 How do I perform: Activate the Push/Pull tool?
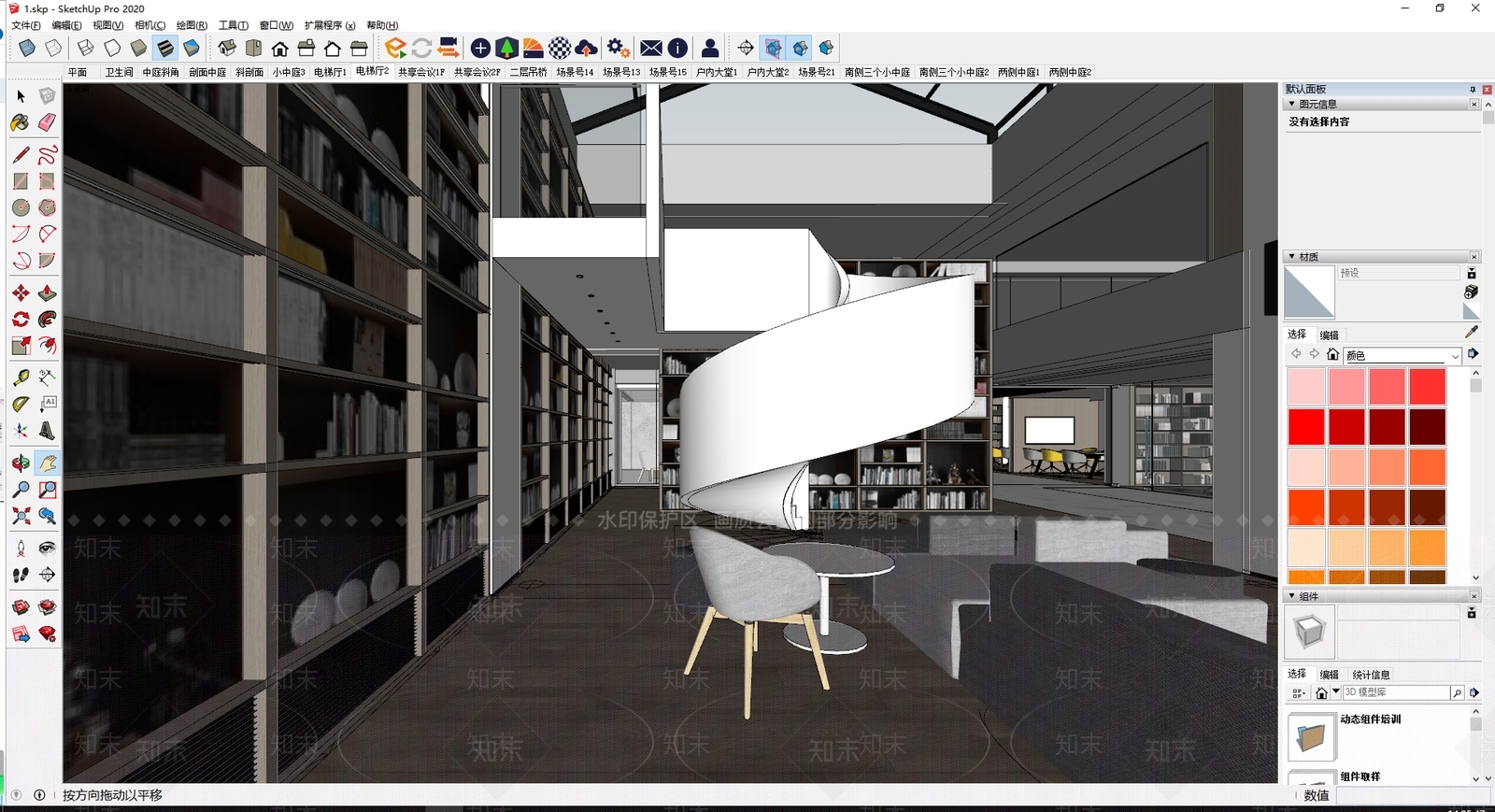tap(47, 293)
